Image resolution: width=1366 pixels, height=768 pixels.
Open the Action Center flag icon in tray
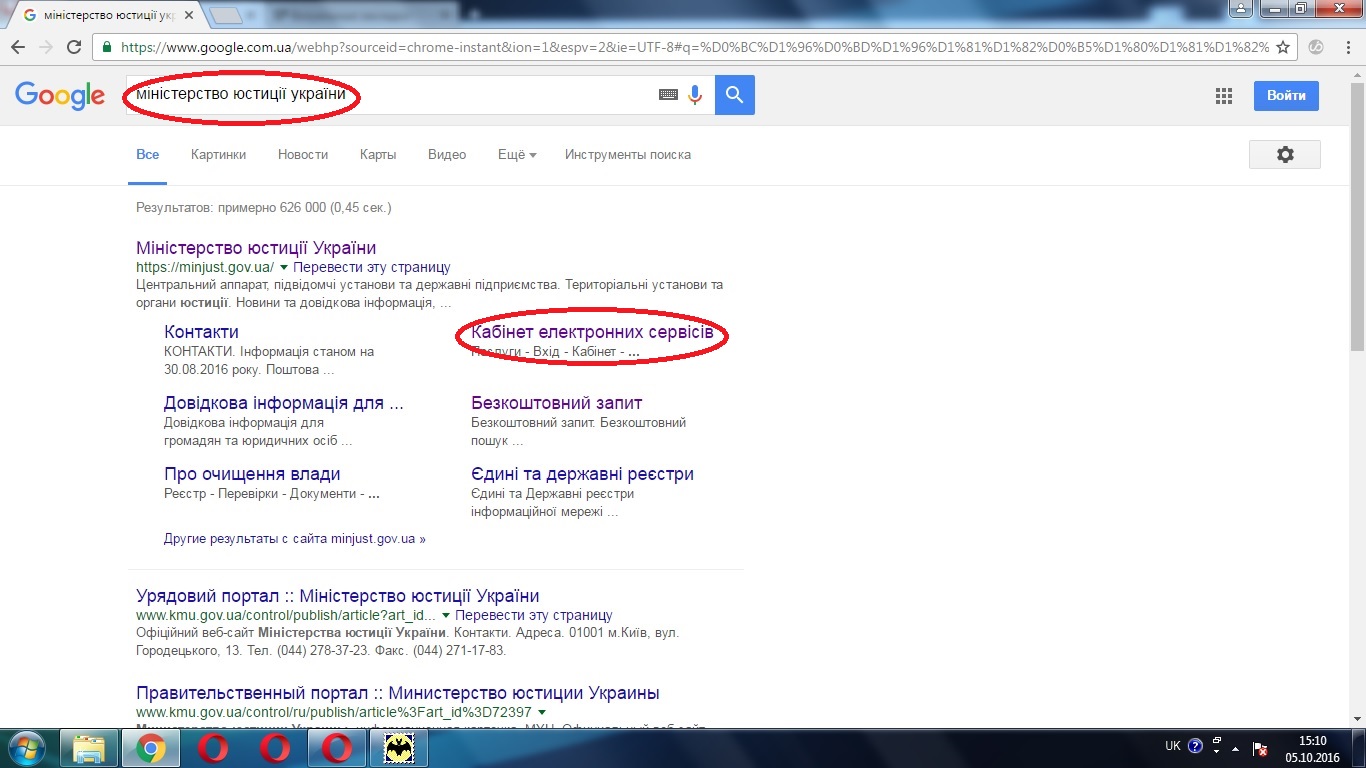pos(1261,749)
